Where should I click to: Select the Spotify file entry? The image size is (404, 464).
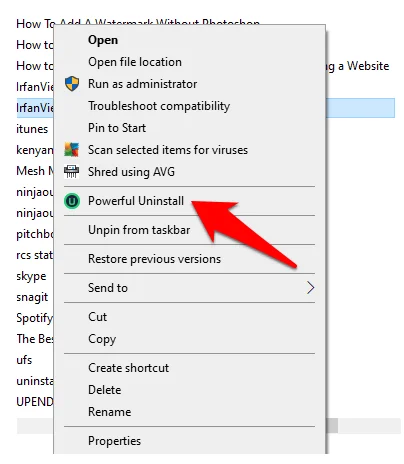pos(35,318)
